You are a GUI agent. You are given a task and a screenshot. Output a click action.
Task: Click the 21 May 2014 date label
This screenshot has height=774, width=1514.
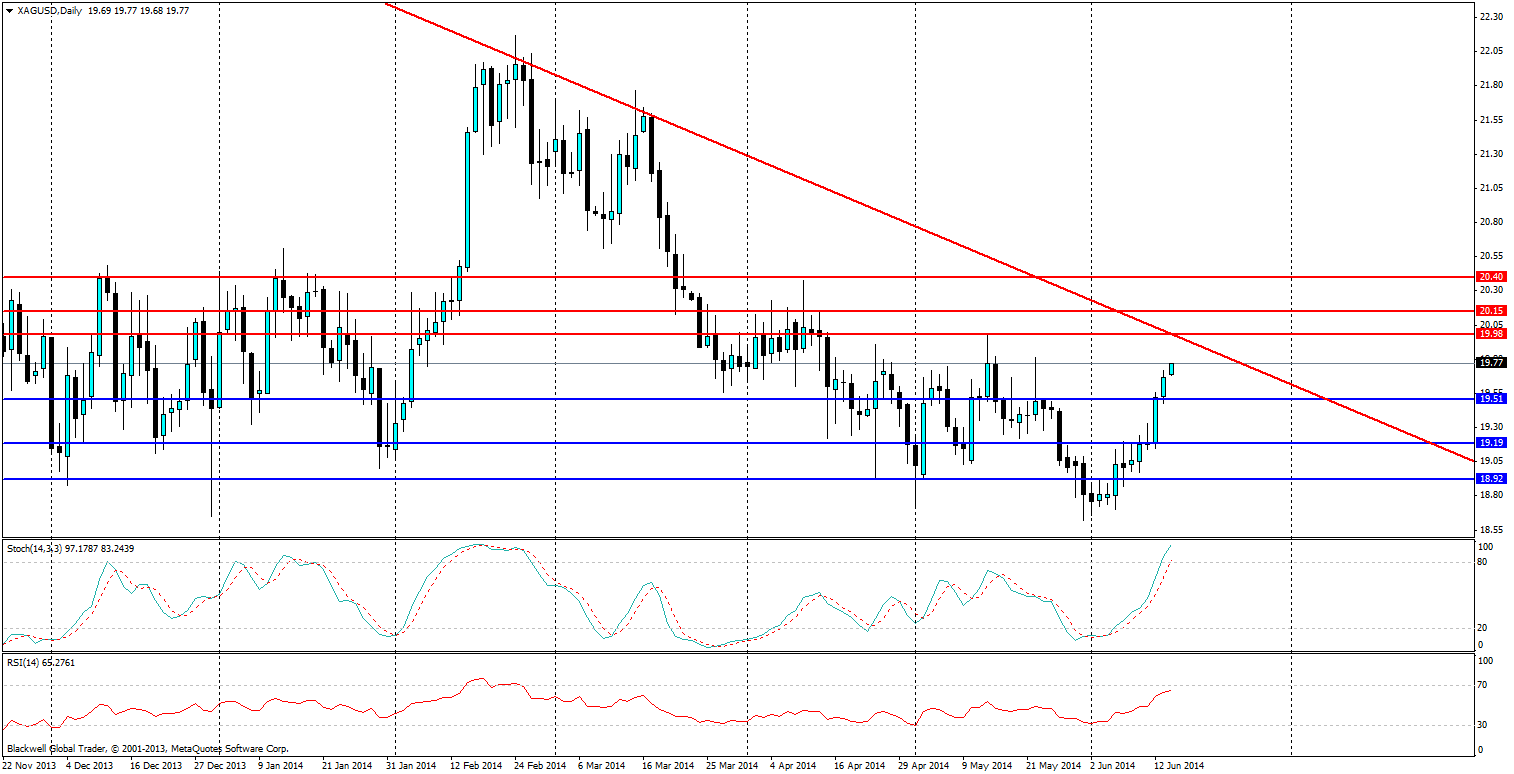[x=1053, y=766]
